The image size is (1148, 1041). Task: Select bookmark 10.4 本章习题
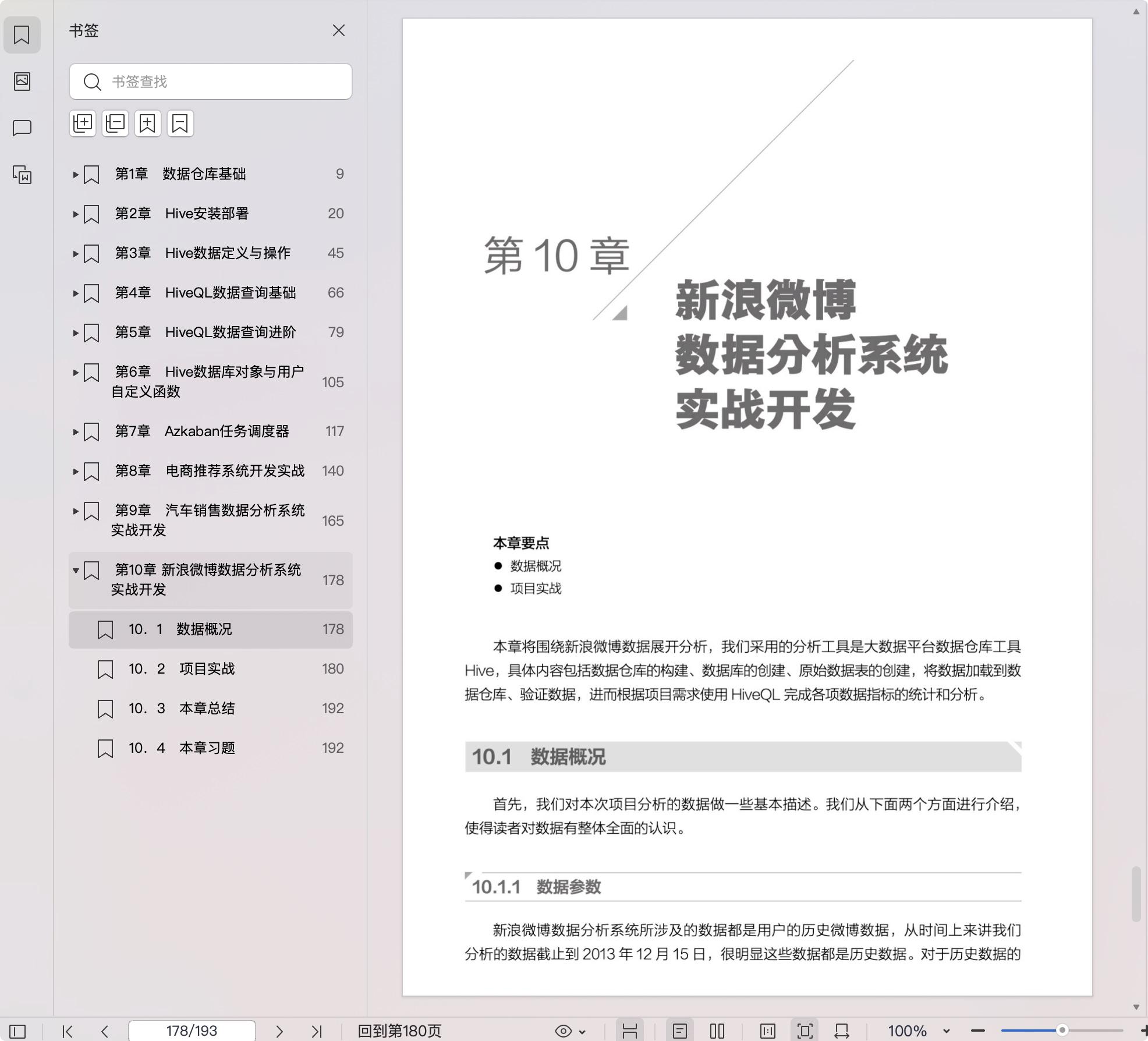click(211, 748)
